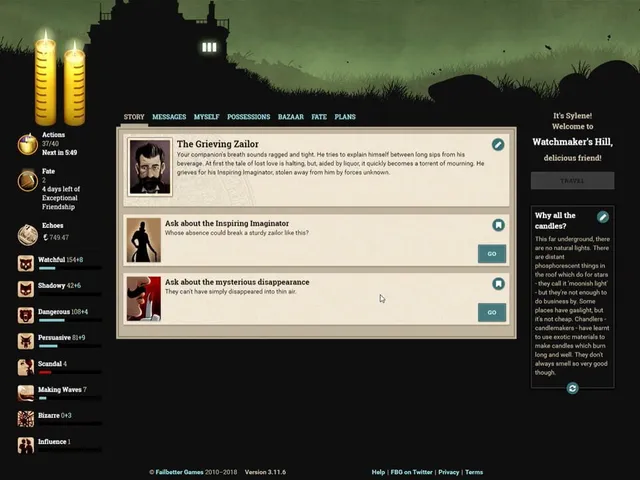Open the Fate tab
Screen dimensions: 640x480
(319, 117)
